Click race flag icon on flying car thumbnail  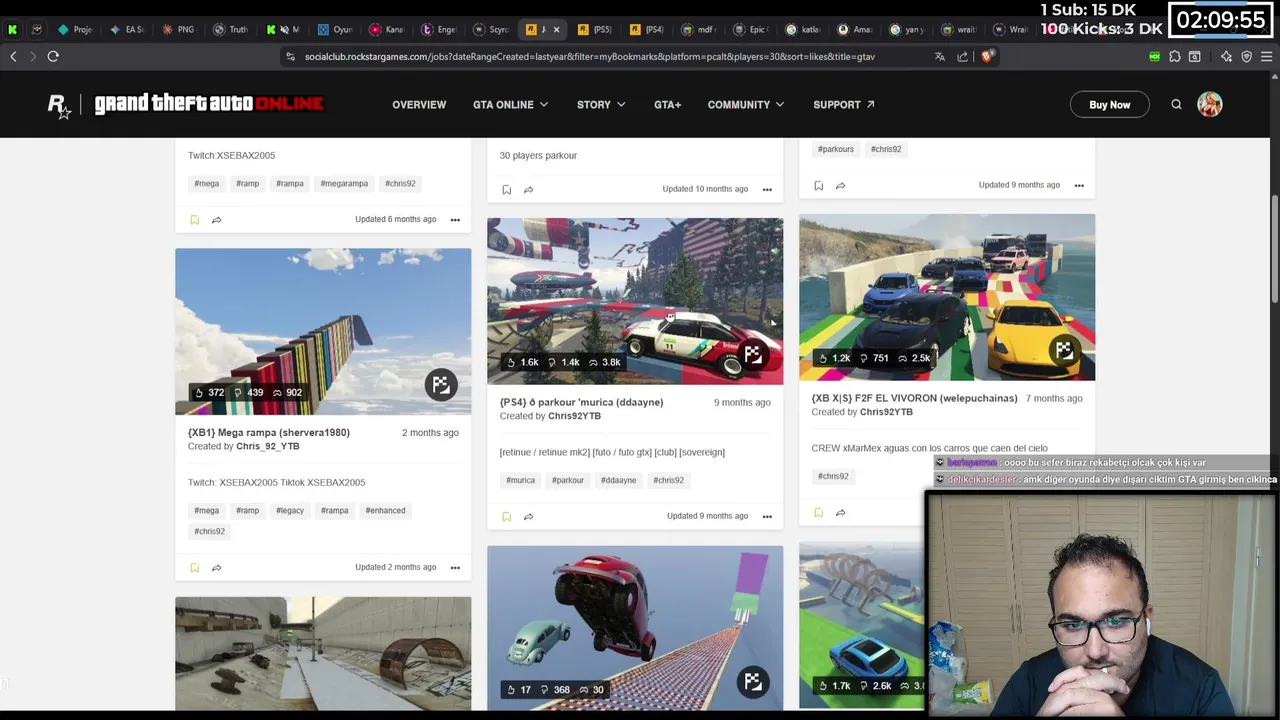[752, 681]
